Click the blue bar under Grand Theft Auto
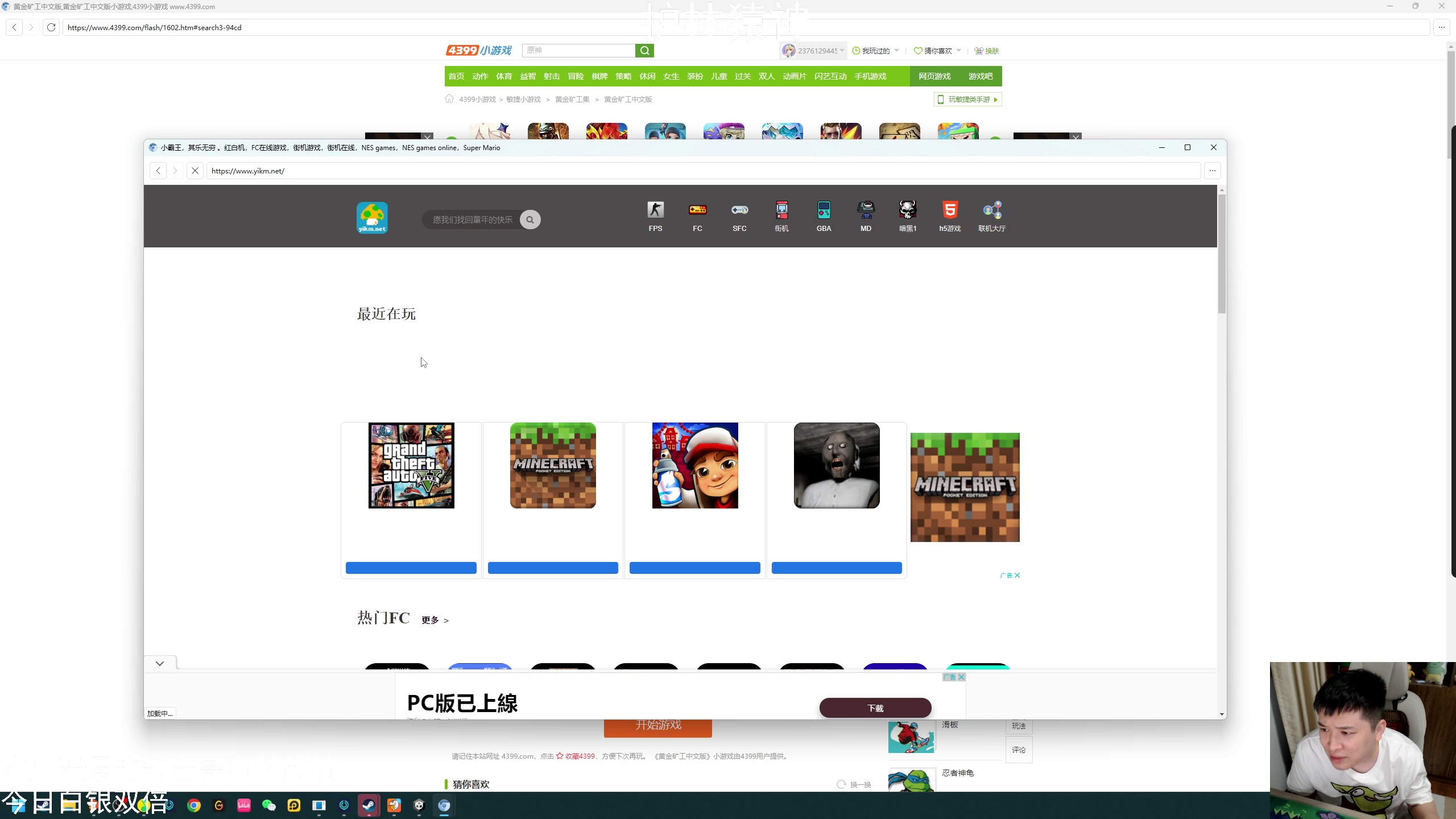This screenshot has height=819, width=1456. [x=411, y=568]
